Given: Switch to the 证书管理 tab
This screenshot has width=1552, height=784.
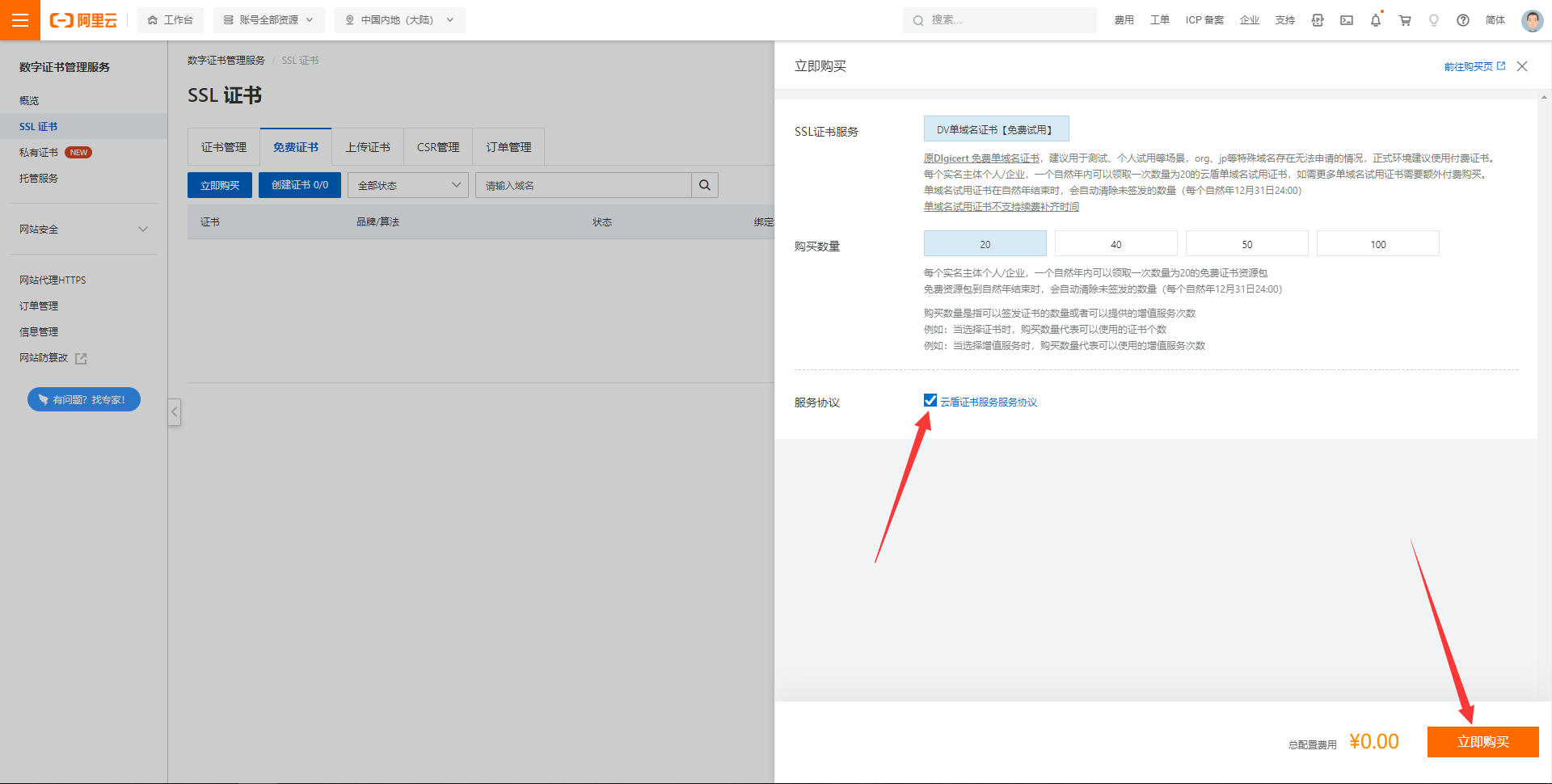Looking at the screenshot, I should tap(224, 147).
